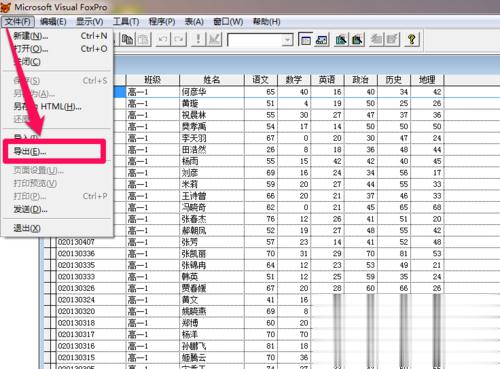Click the AutoForm toolbar icon
Image resolution: width=500 pixels, height=369 pixels.
(x=377, y=40)
